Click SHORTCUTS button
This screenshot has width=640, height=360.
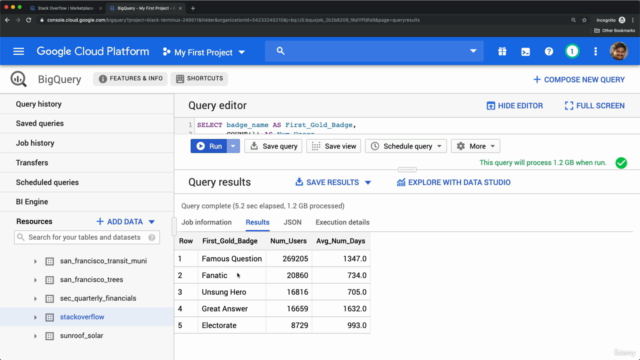tap(199, 79)
